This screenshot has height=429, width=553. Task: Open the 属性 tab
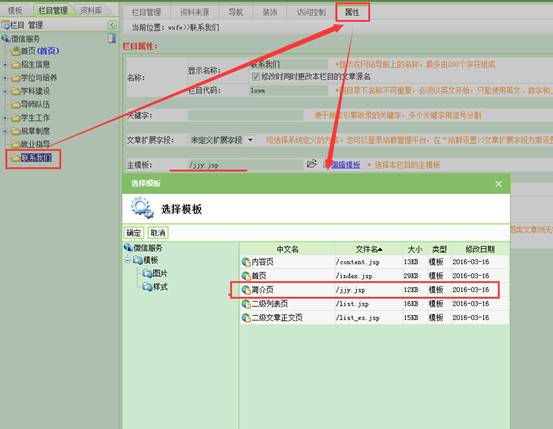pyautogui.click(x=352, y=12)
